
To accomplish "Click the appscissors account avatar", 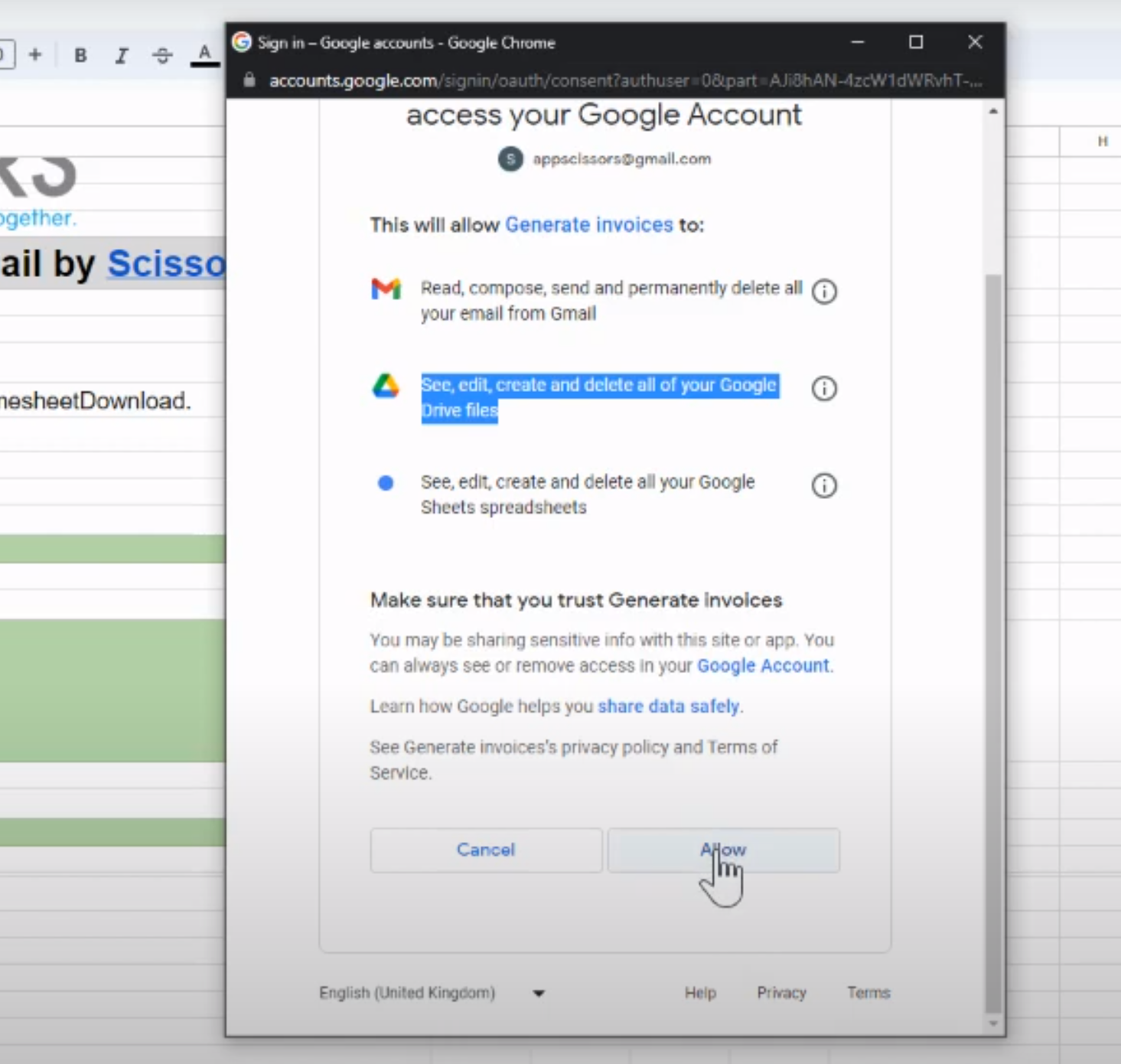I will [x=510, y=159].
